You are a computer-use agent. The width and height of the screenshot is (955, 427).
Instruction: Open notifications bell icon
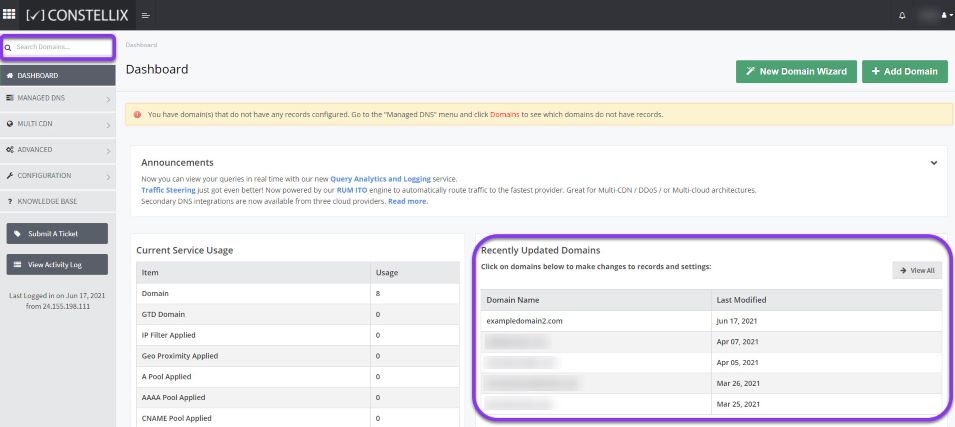coord(902,16)
